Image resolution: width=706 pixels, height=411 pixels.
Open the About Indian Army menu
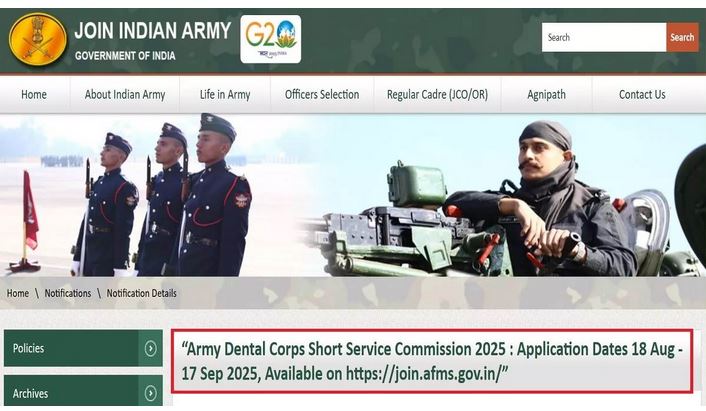point(125,95)
